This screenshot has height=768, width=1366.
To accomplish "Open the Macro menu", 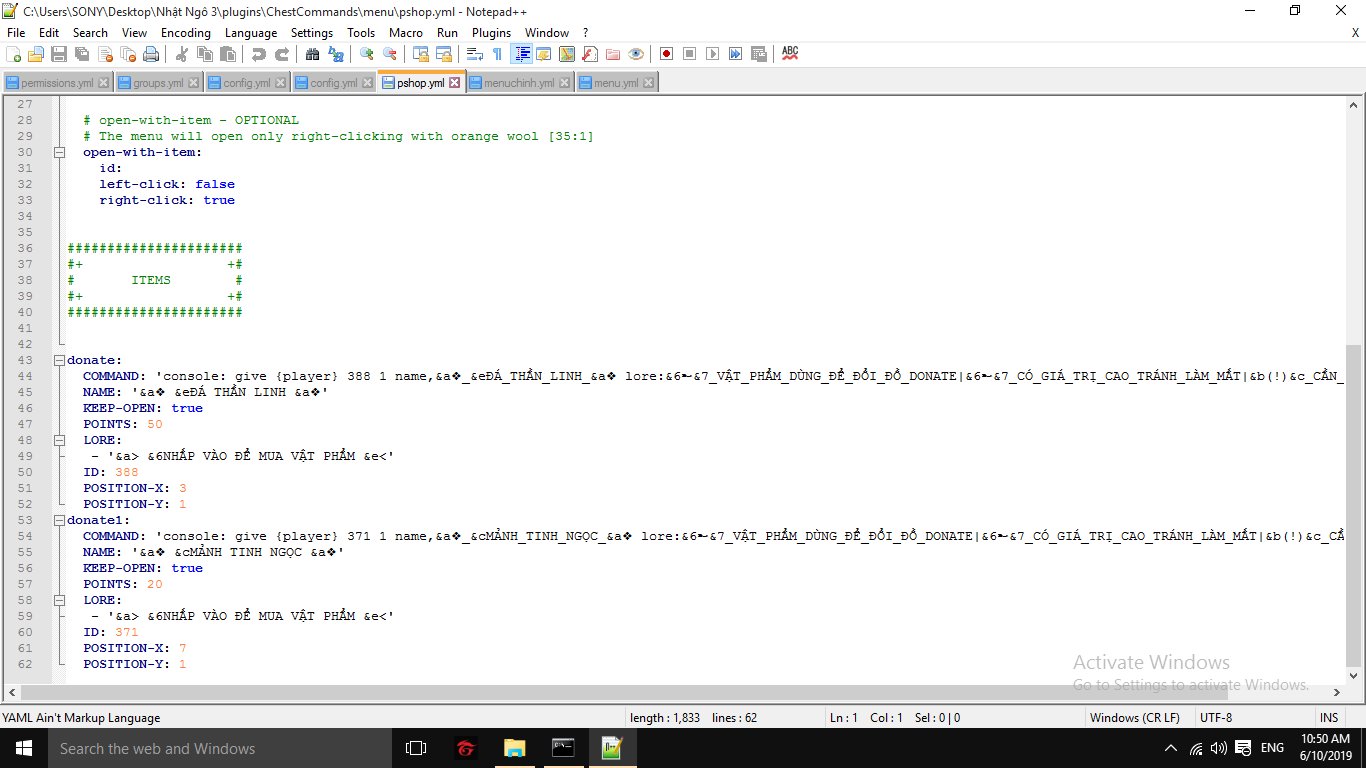I will click(x=406, y=33).
